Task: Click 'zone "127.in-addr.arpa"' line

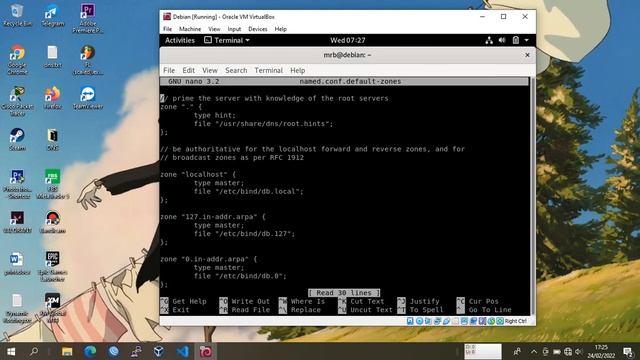Action: (x=213, y=217)
